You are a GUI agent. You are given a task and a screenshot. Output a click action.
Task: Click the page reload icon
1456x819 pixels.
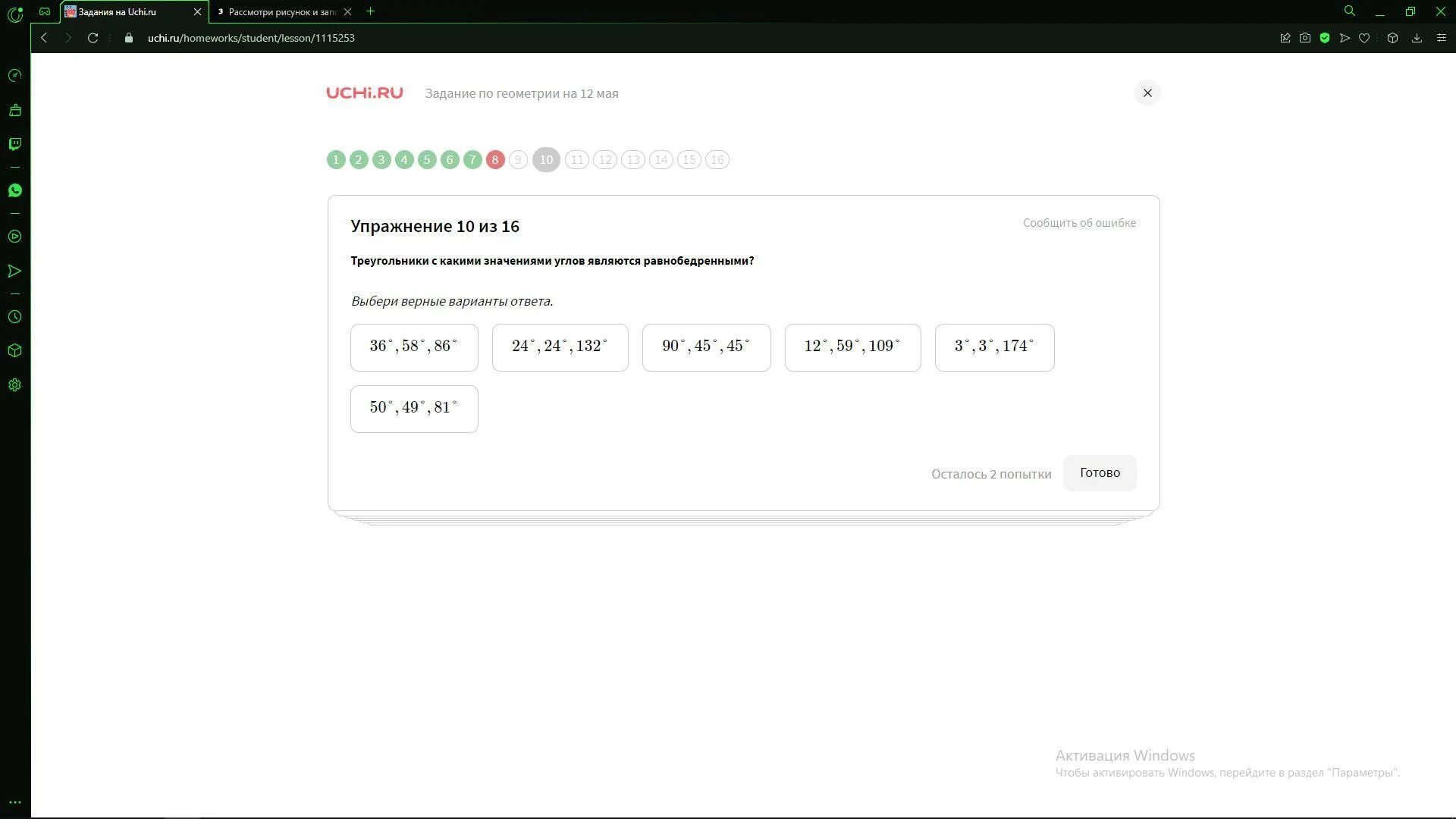pyautogui.click(x=93, y=38)
